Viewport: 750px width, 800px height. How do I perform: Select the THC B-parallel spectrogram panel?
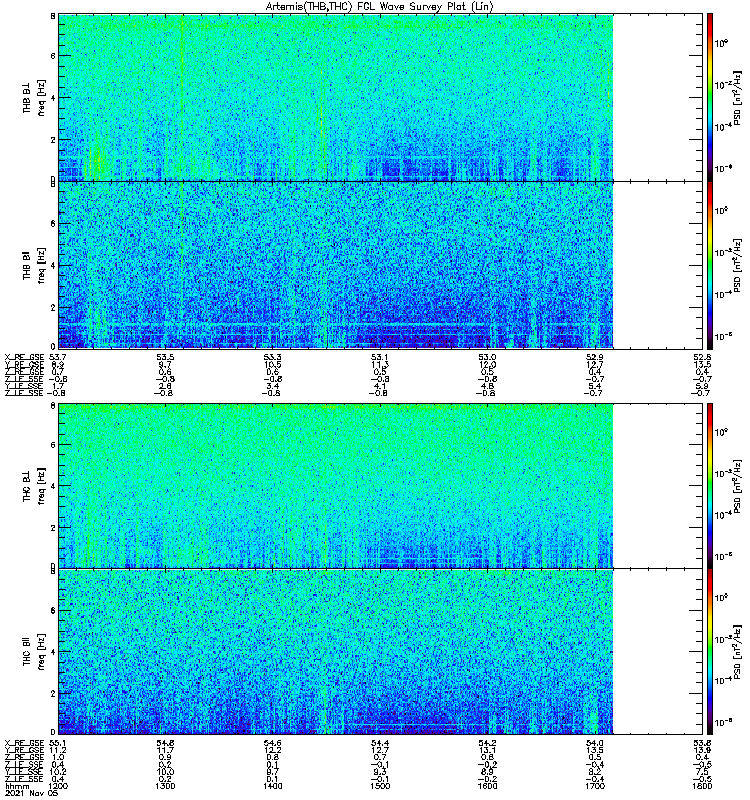point(381,652)
